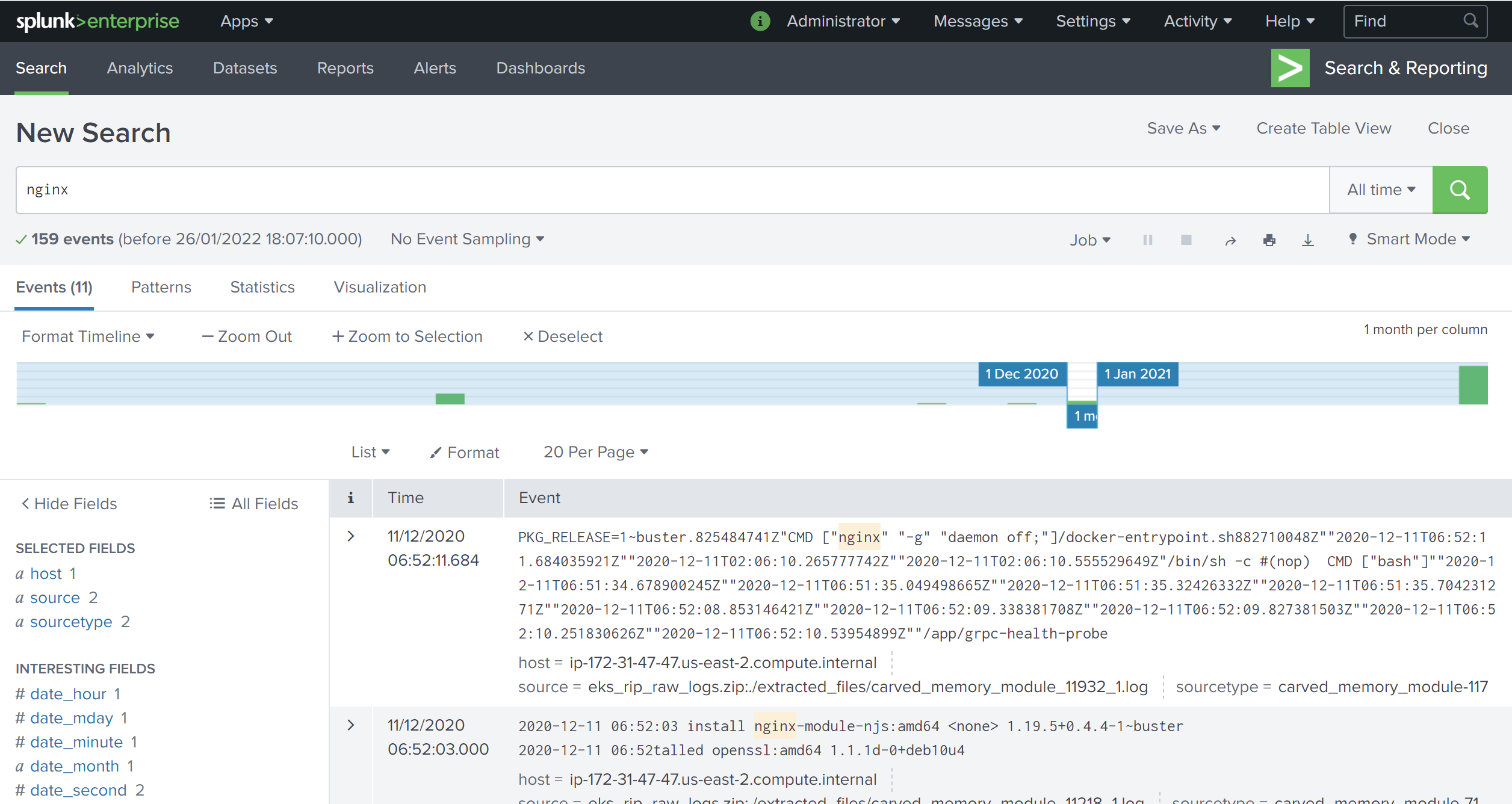Expand the second event row chevron
The height and width of the screenshot is (804, 1512).
tap(351, 725)
